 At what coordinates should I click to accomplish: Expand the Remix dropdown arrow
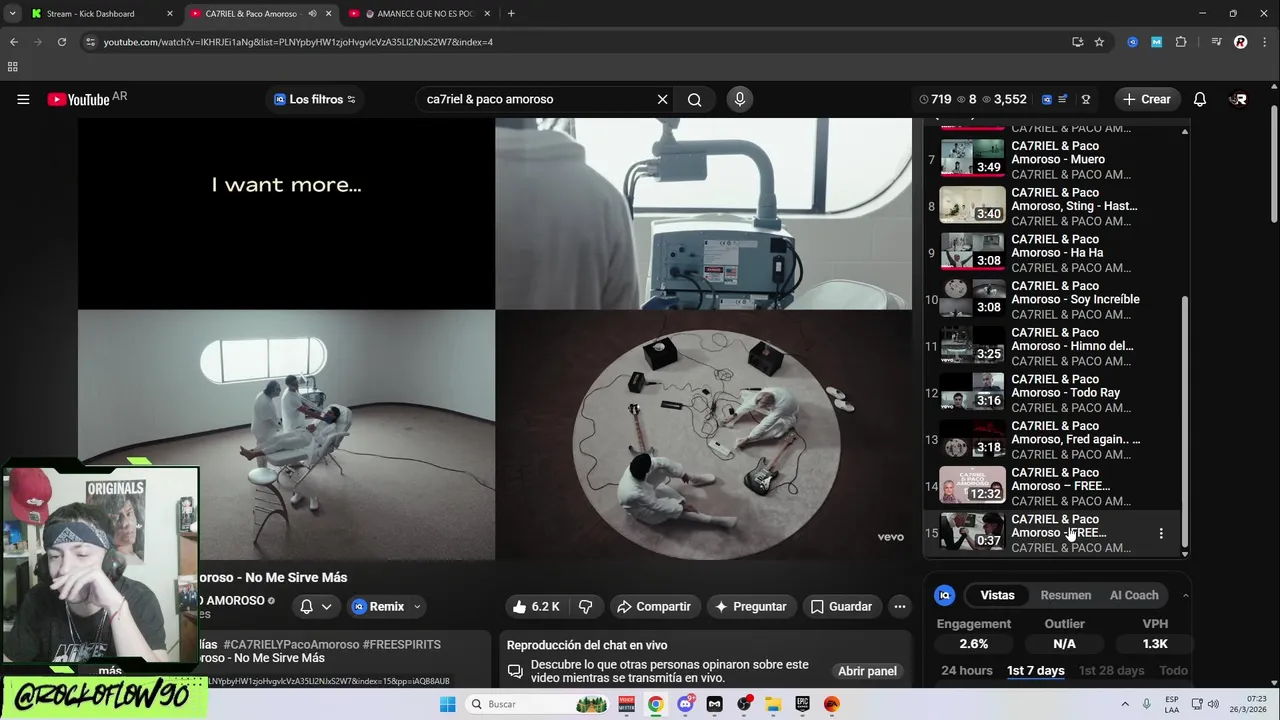click(417, 606)
